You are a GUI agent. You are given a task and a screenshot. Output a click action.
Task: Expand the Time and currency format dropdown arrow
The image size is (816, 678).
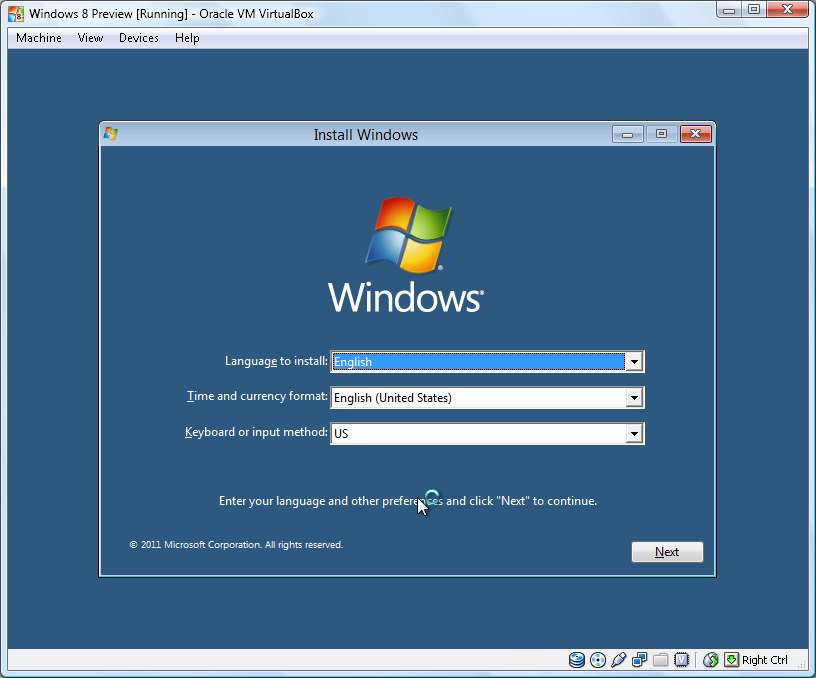(x=634, y=398)
